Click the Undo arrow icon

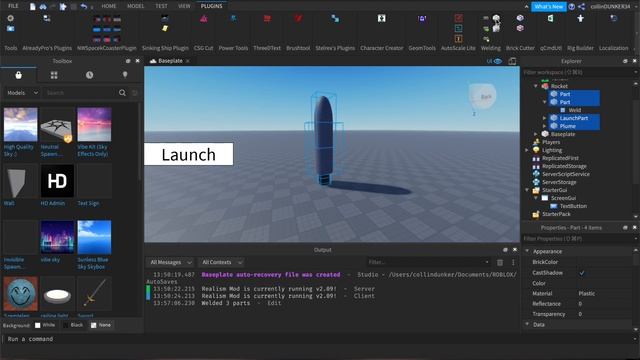tap(84, 7)
